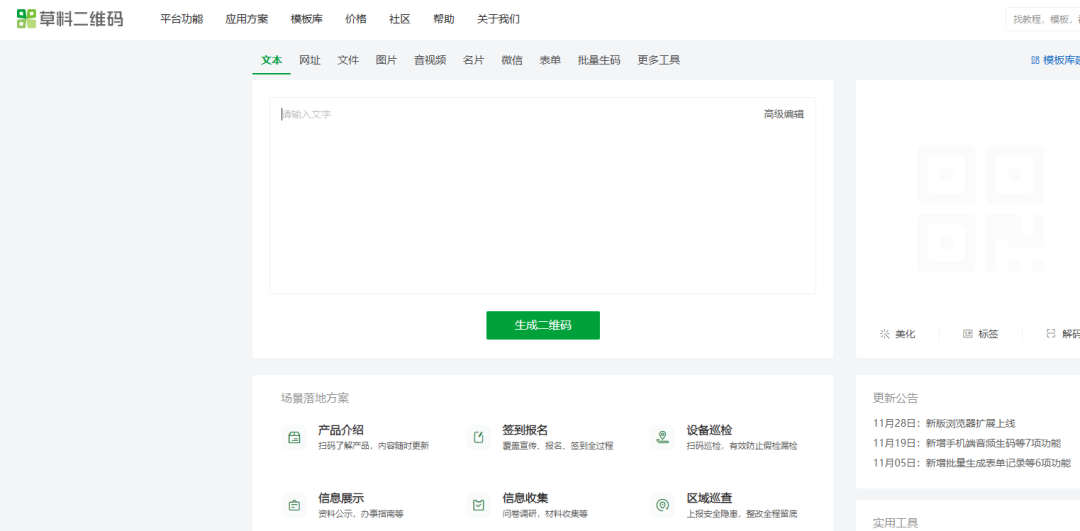Click the QR code preview placeholder

click(x=980, y=209)
